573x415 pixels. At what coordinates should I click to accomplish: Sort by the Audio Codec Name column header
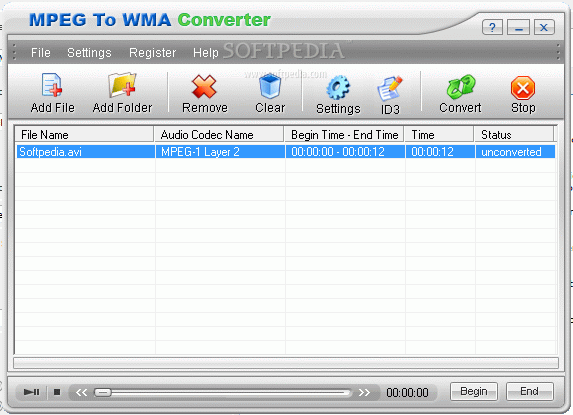click(219, 134)
